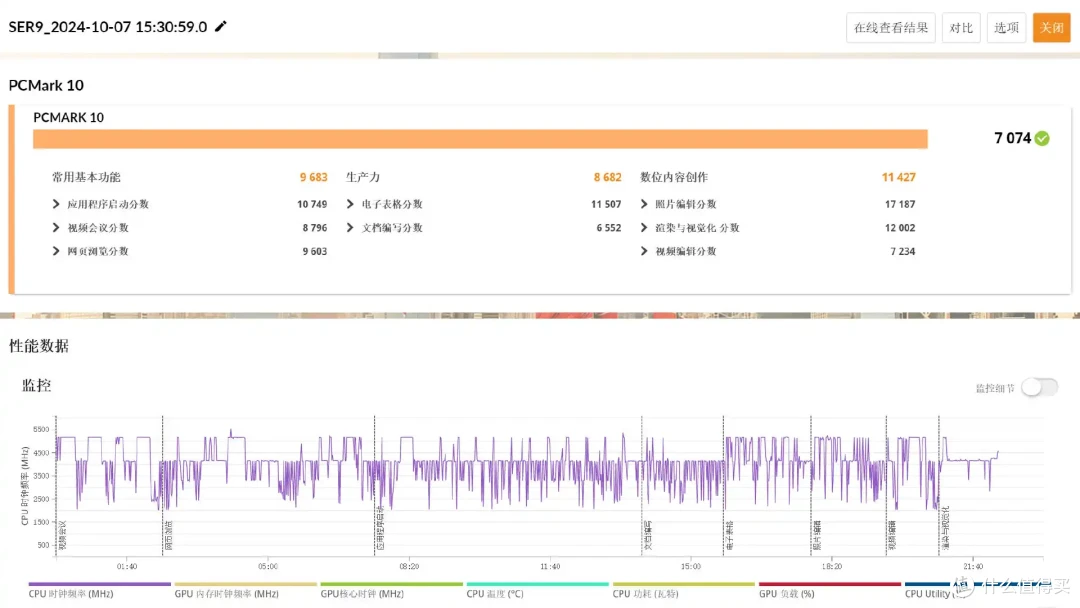This screenshot has width=1080, height=608.
Task: Select the GPU 负载 (%) legend tab
Action: coord(829,591)
